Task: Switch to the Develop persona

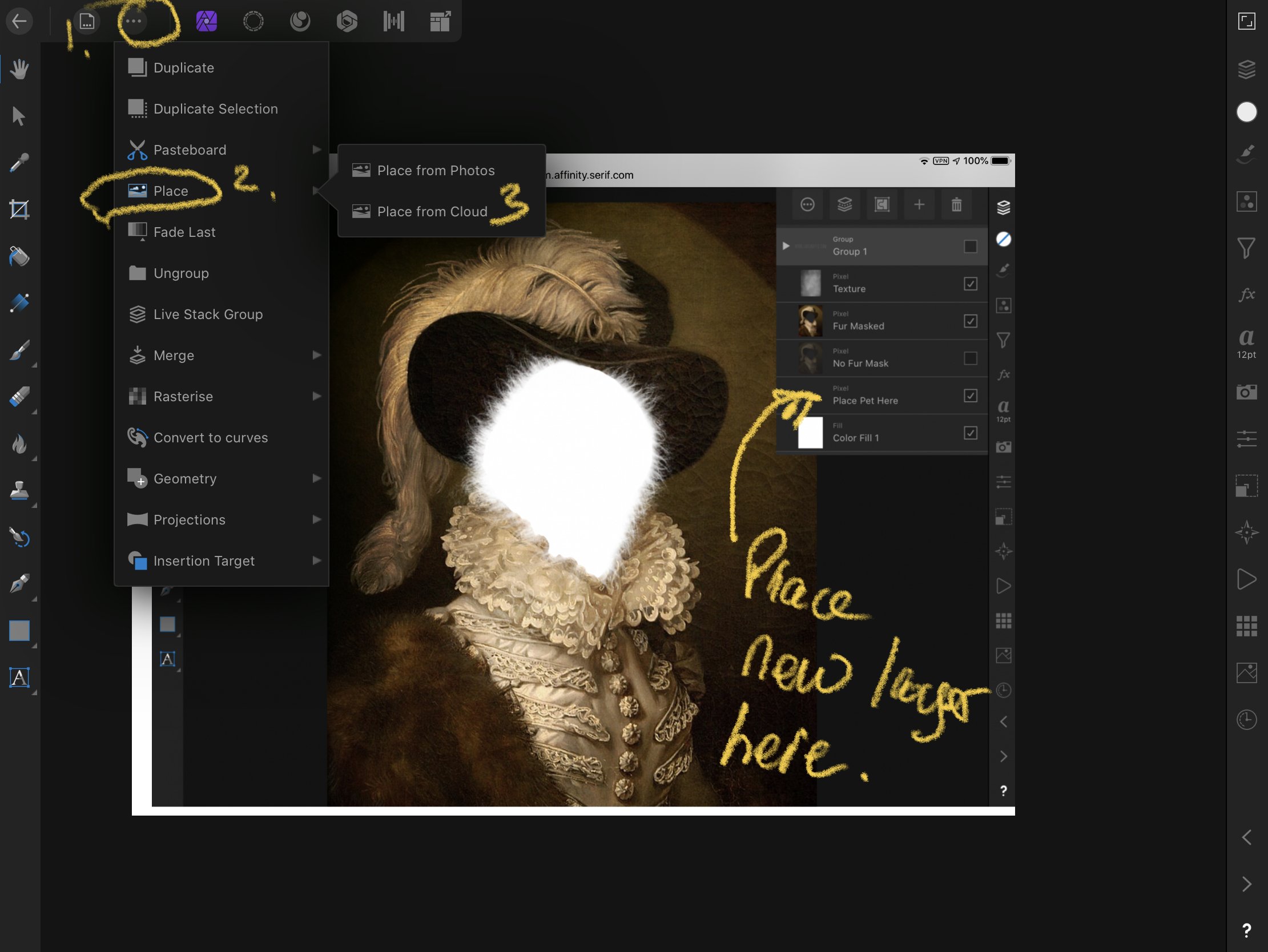Action: click(347, 21)
